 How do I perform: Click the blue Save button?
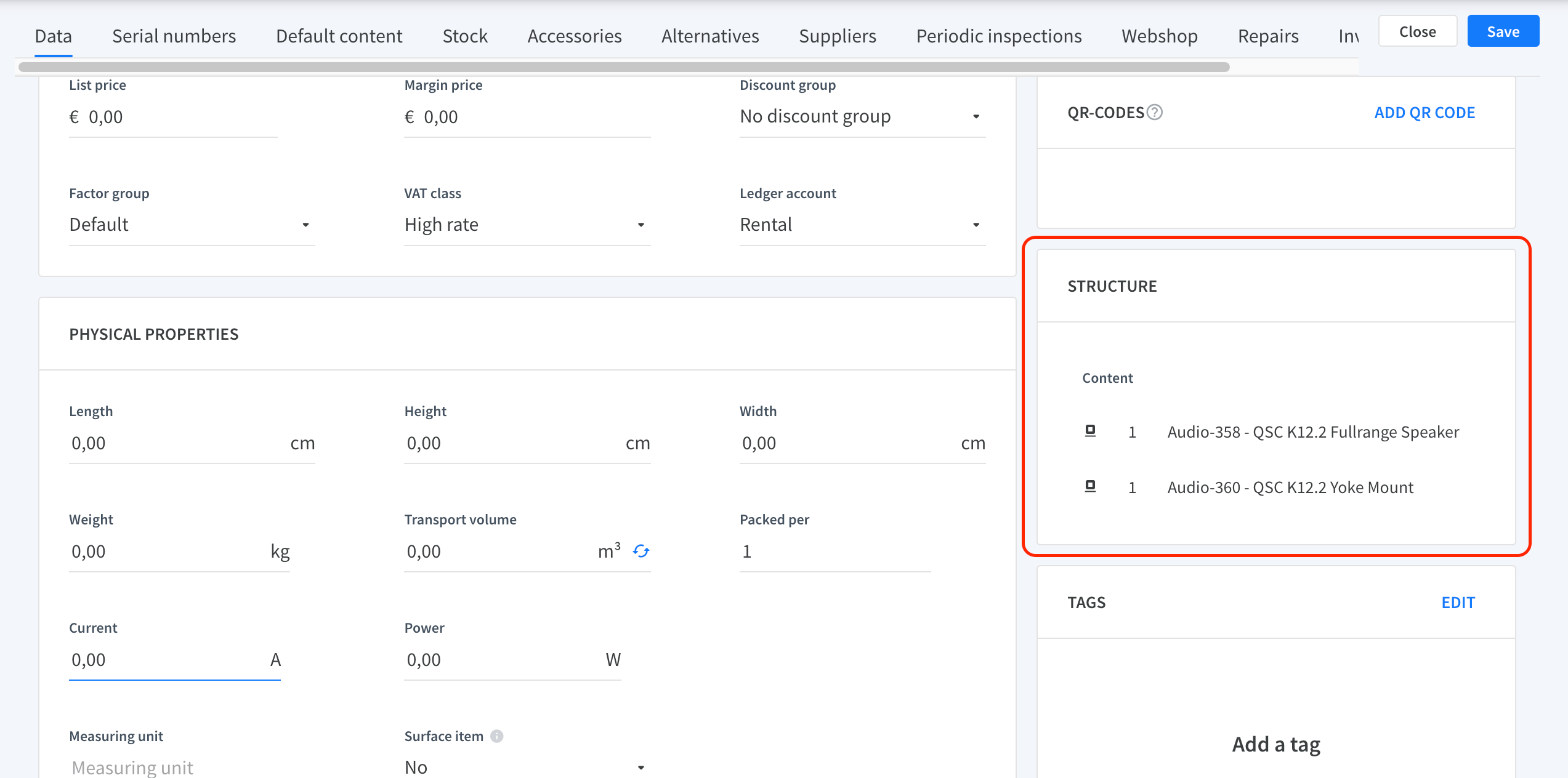click(x=1503, y=31)
